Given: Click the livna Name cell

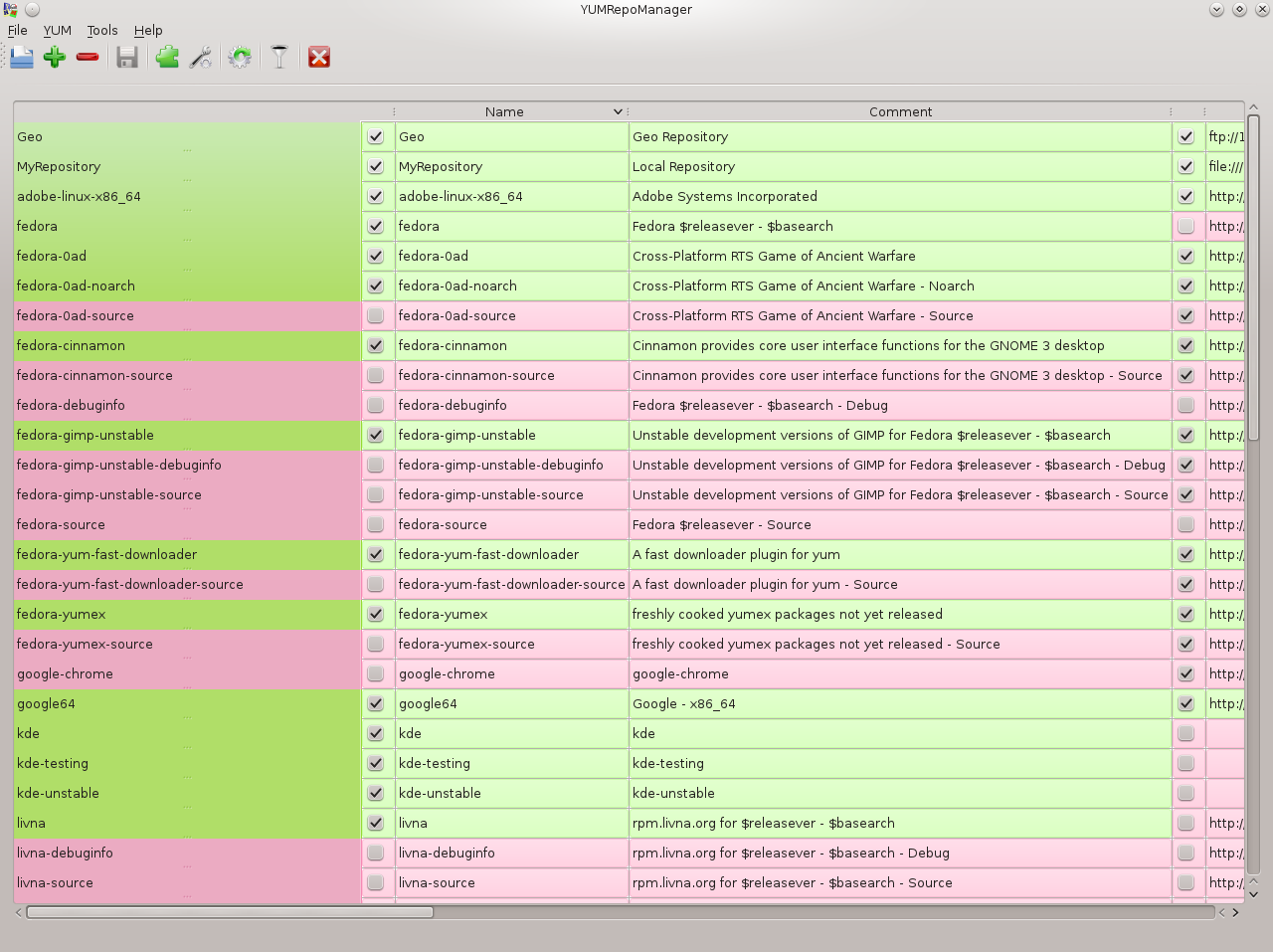Looking at the screenshot, I should click(x=511, y=823).
